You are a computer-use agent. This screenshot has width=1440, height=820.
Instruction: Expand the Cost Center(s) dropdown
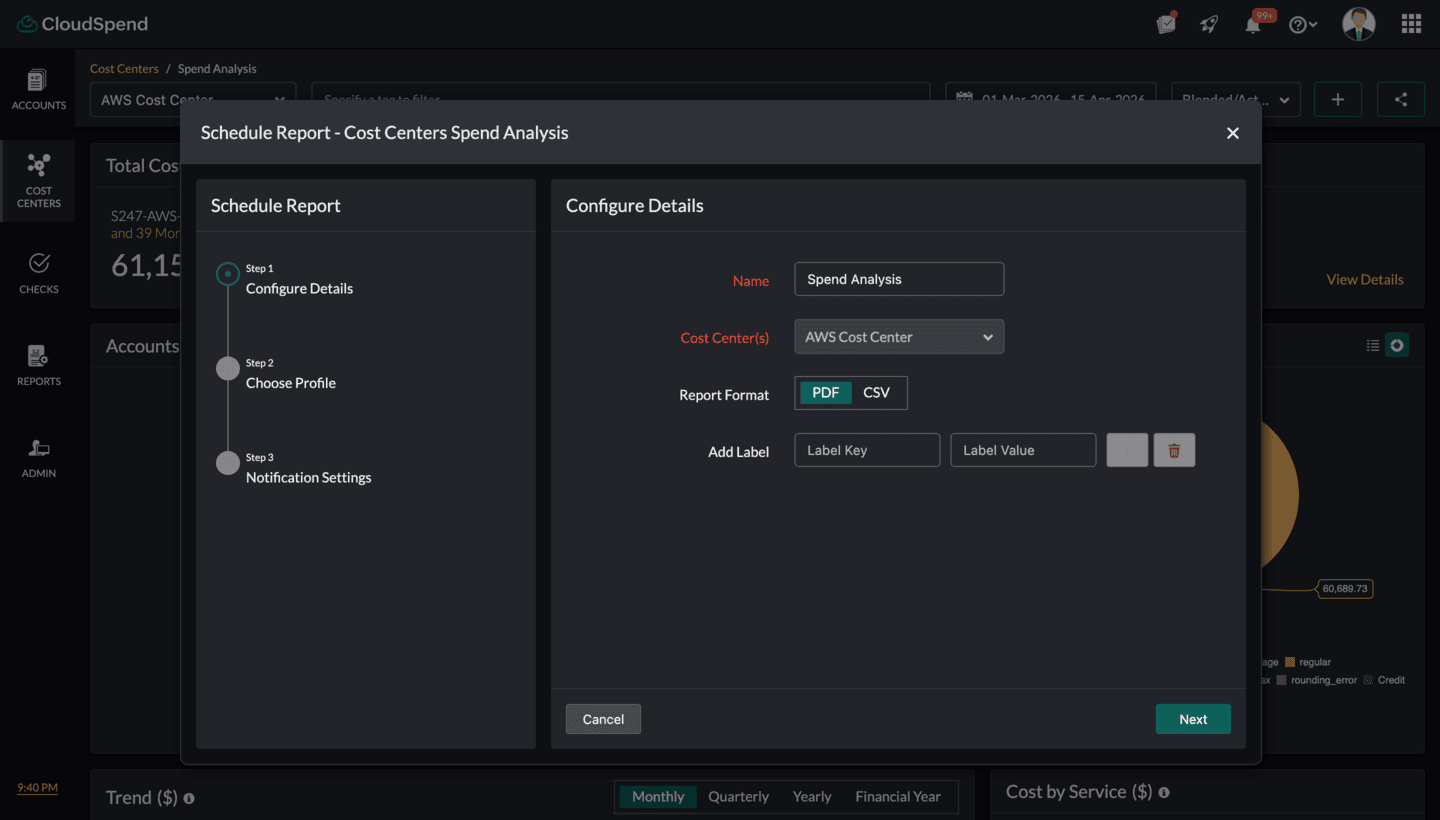click(898, 337)
